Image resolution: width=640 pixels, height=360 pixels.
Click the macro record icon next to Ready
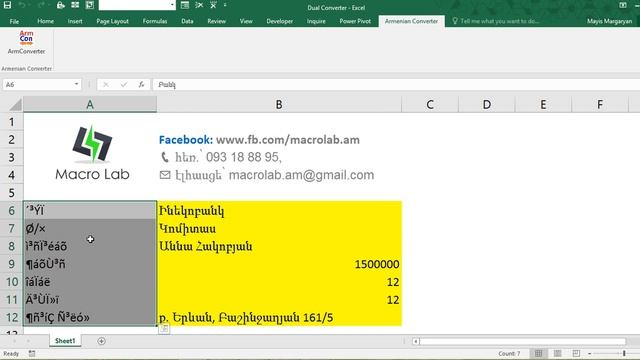tap(32, 353)
